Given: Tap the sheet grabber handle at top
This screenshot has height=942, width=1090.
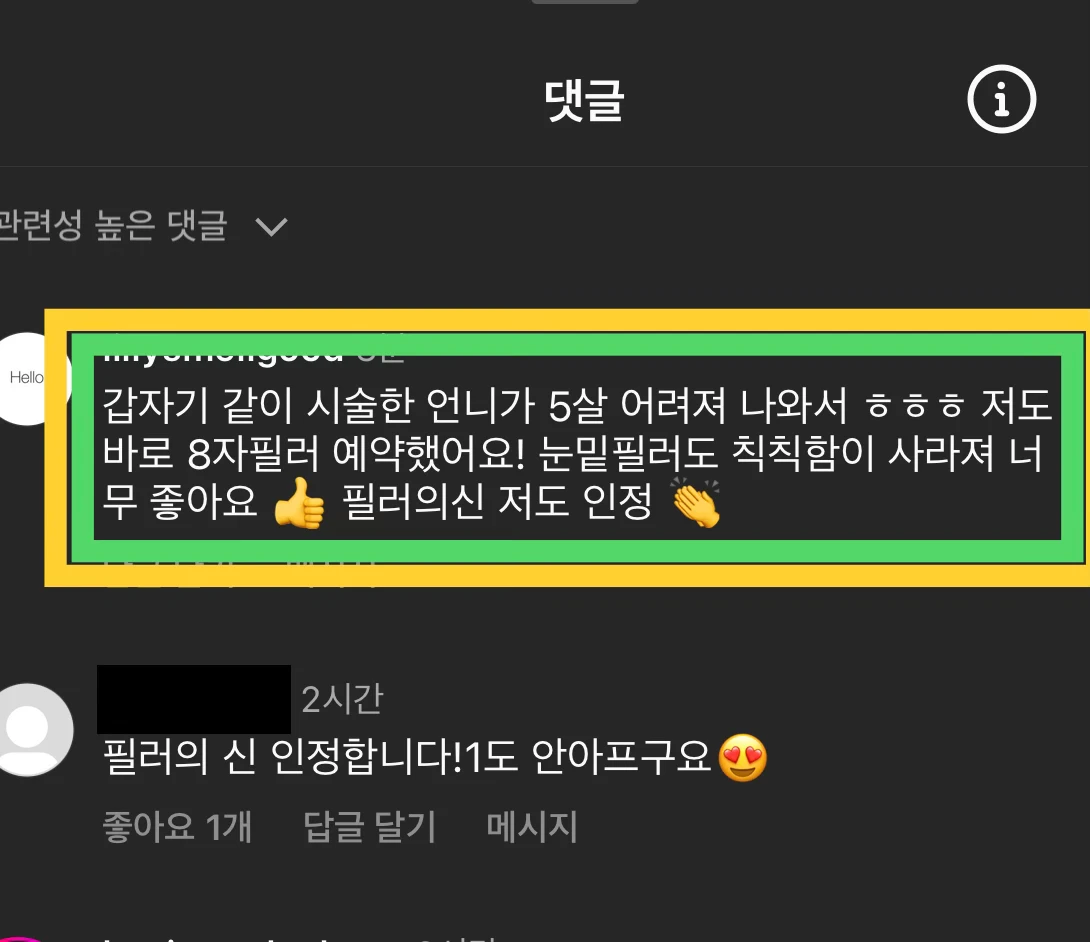Looking at the screenshot, I should pos(585,2).
